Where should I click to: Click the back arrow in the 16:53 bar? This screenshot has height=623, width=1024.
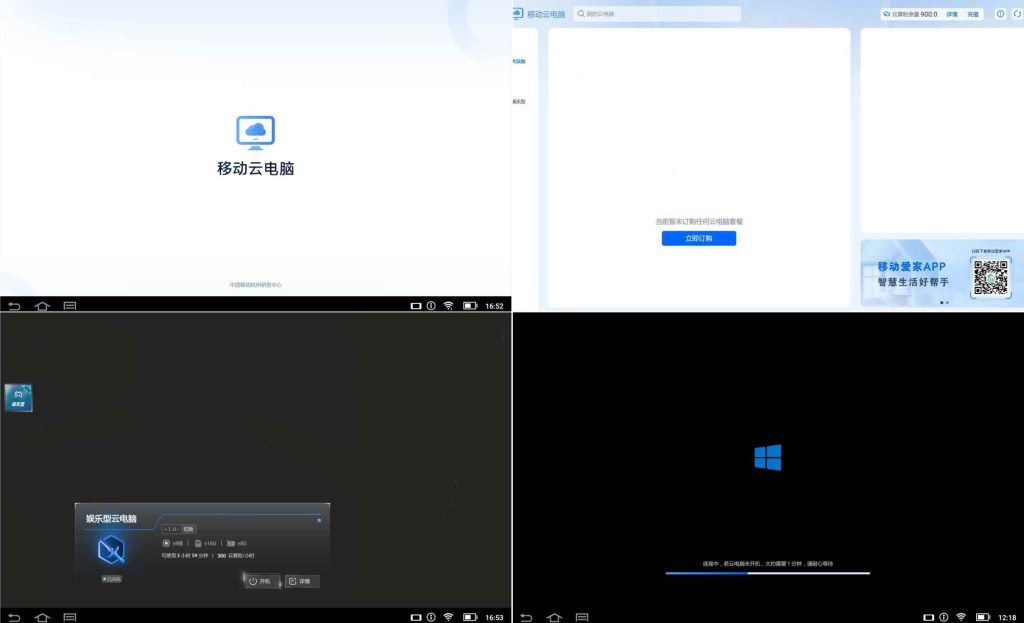click(x=14, y=617)
